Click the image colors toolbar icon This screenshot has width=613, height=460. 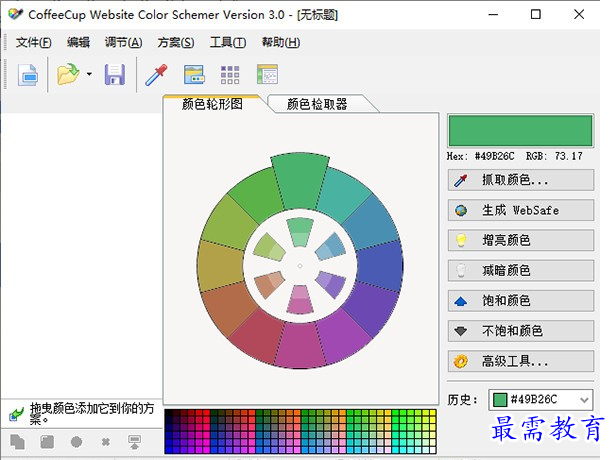[x=194, y=75]
